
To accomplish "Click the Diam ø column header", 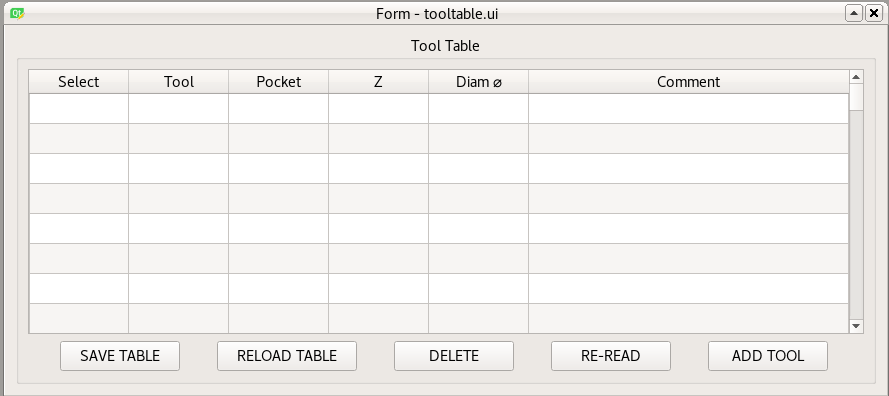I will (479, 82).
